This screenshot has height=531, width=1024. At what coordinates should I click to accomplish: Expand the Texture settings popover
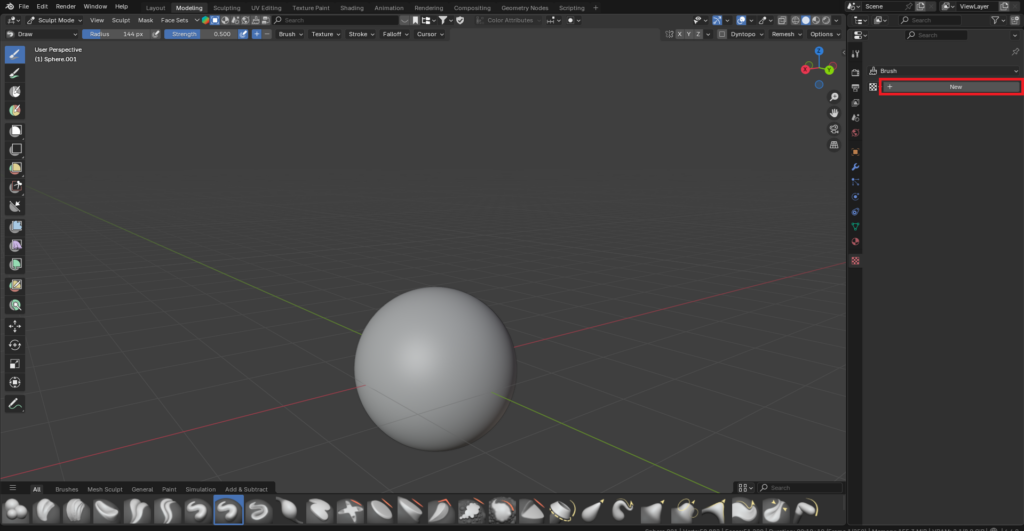tap(325, 34)
